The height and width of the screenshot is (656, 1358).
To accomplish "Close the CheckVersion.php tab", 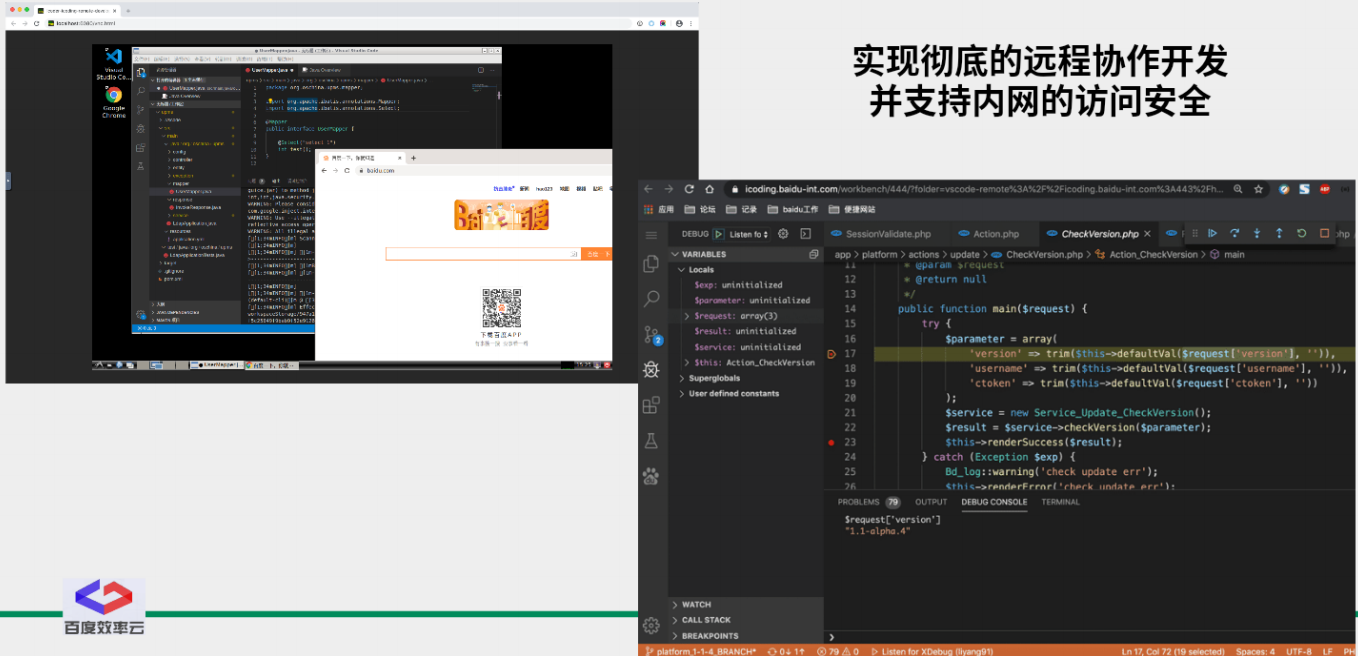I will (1147, 234).
